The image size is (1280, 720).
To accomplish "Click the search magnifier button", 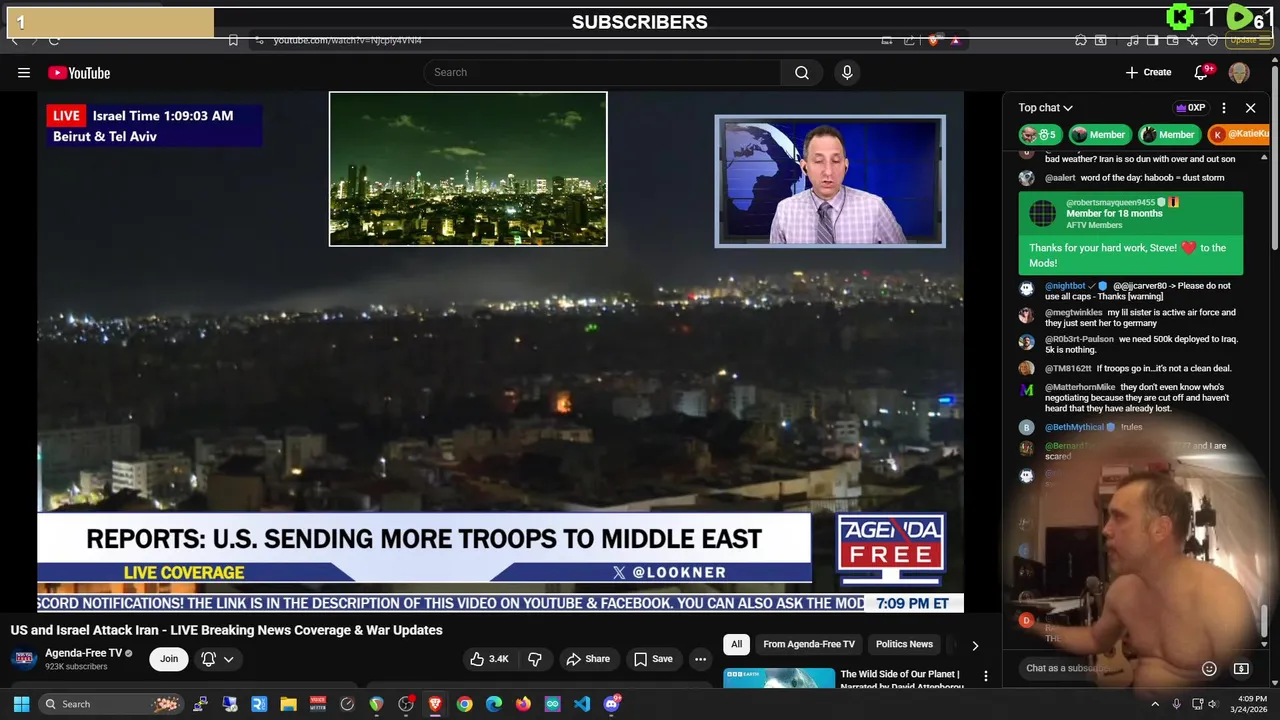I will tap(802, 72).
